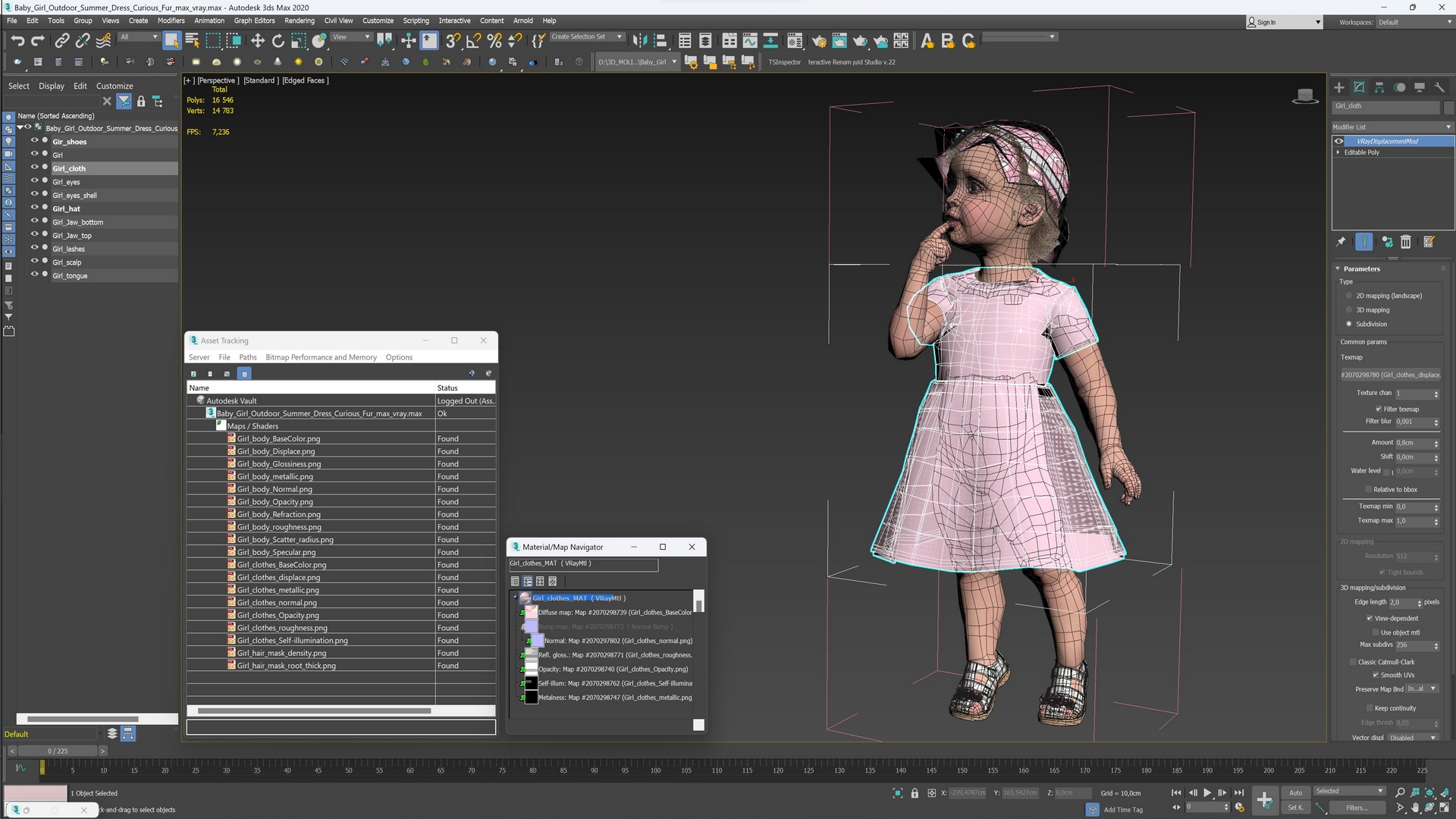1456x819 pixels.
Task: Enable Relative to bbox checkbox
Action: coord(1369,490)
